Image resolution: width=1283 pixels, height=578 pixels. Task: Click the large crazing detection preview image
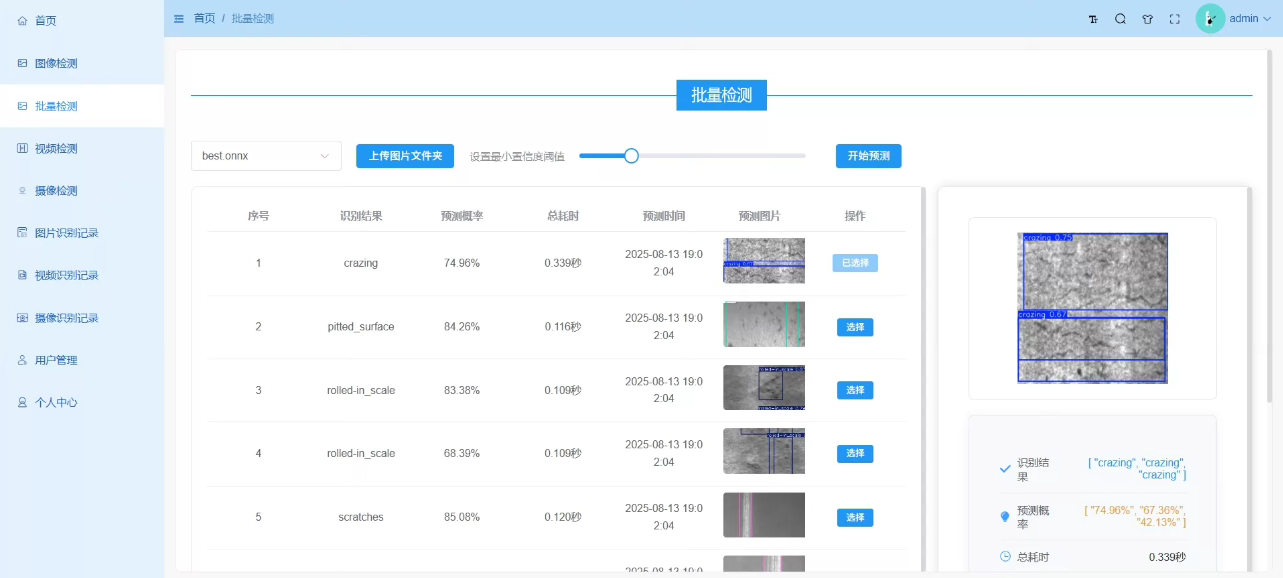coord(1092,308)
